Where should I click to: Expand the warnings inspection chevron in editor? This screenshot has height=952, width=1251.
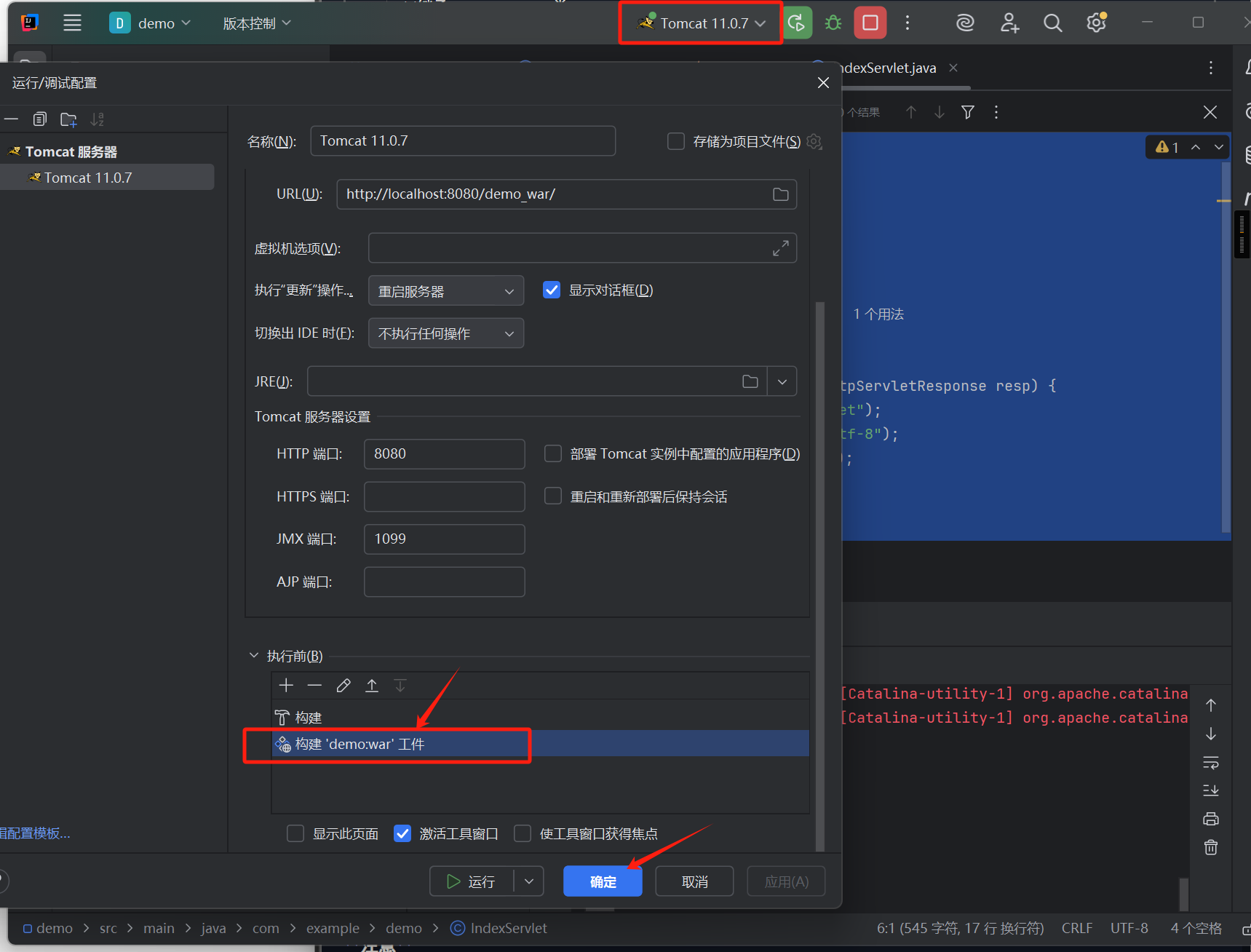pyautogui.click(x=1219, y=147)
